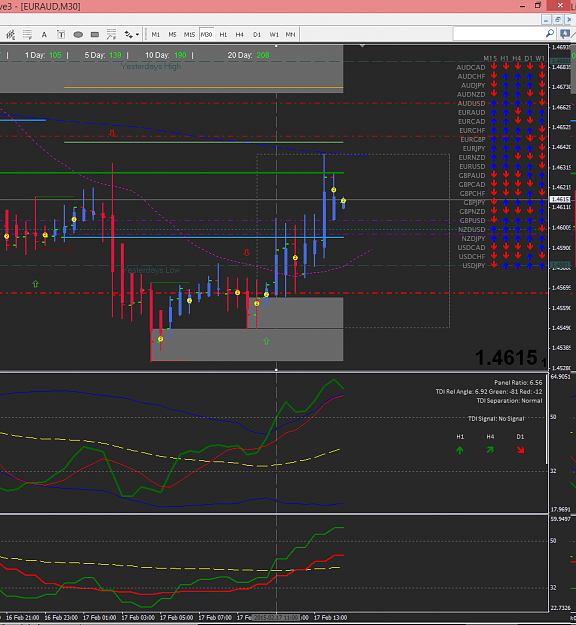Click the 'Yesterdays High' chart label

click(x=151, y=66)
